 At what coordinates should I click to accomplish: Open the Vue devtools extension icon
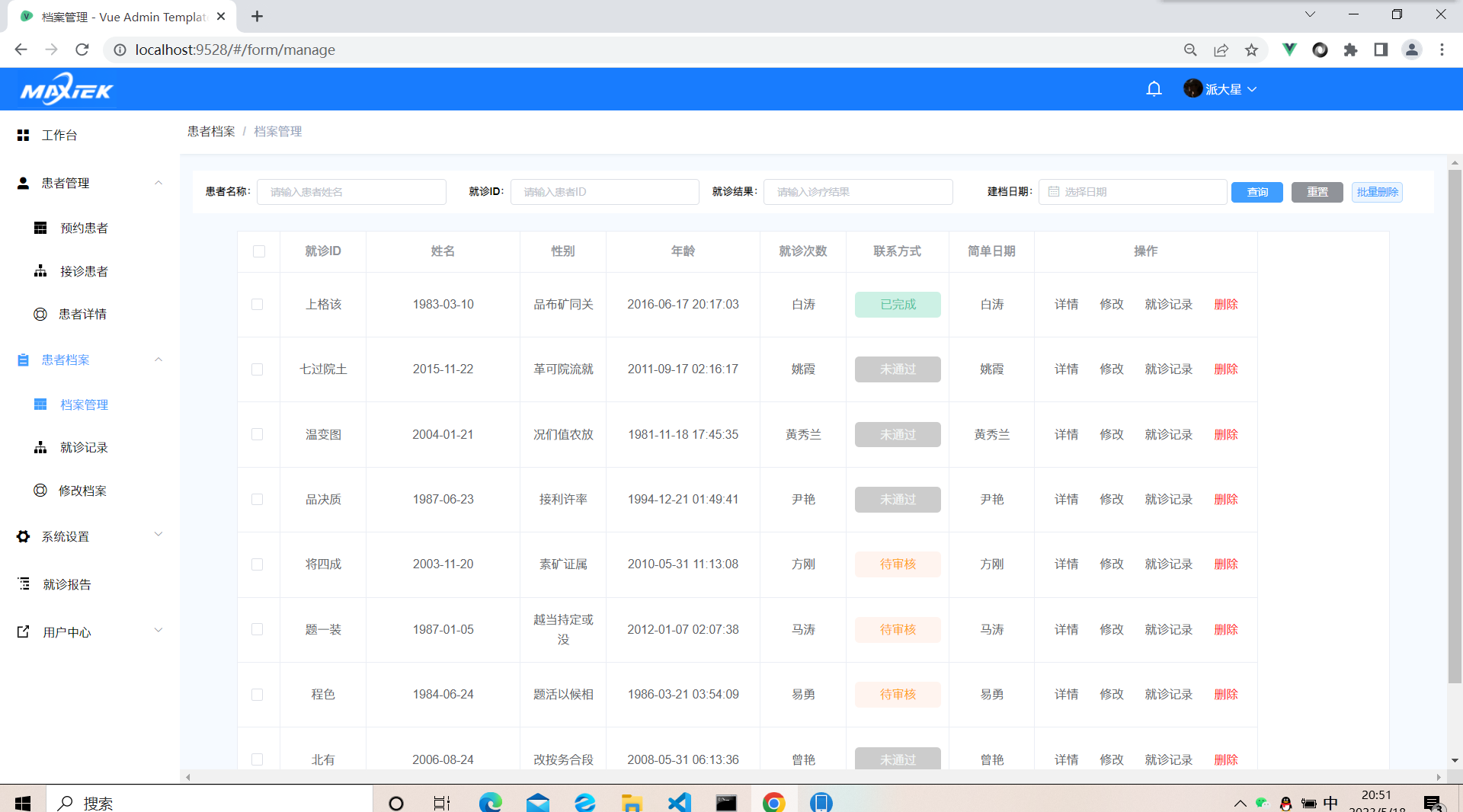(x=1289, y=50)
